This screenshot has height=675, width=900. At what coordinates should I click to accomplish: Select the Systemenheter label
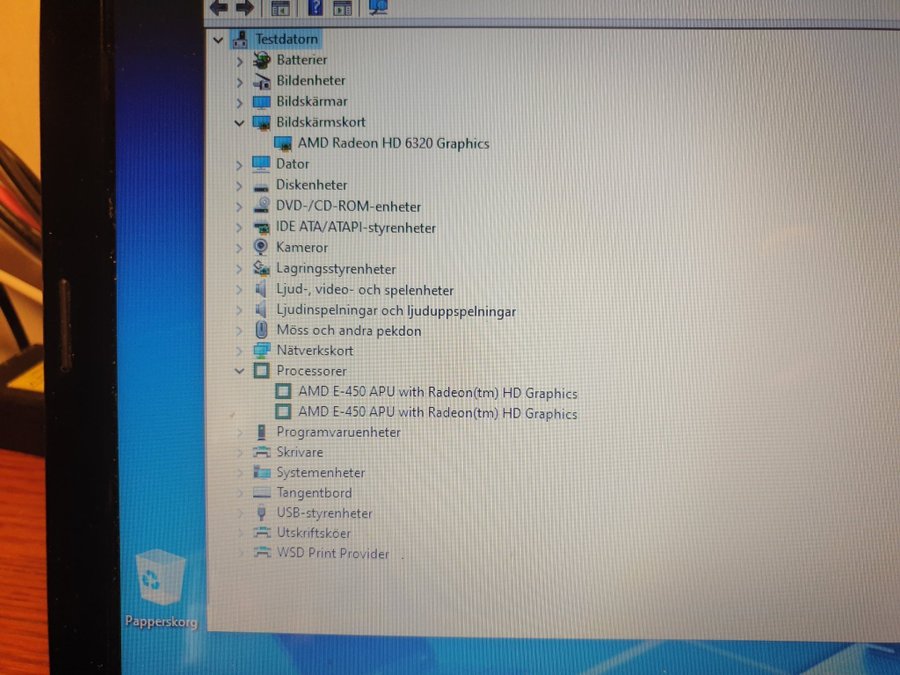[x=321, y=472]
